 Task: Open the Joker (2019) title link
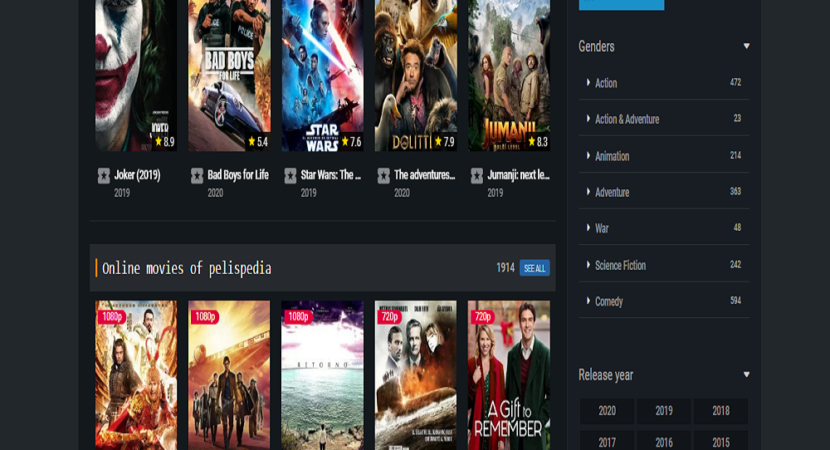click(138, 175)
